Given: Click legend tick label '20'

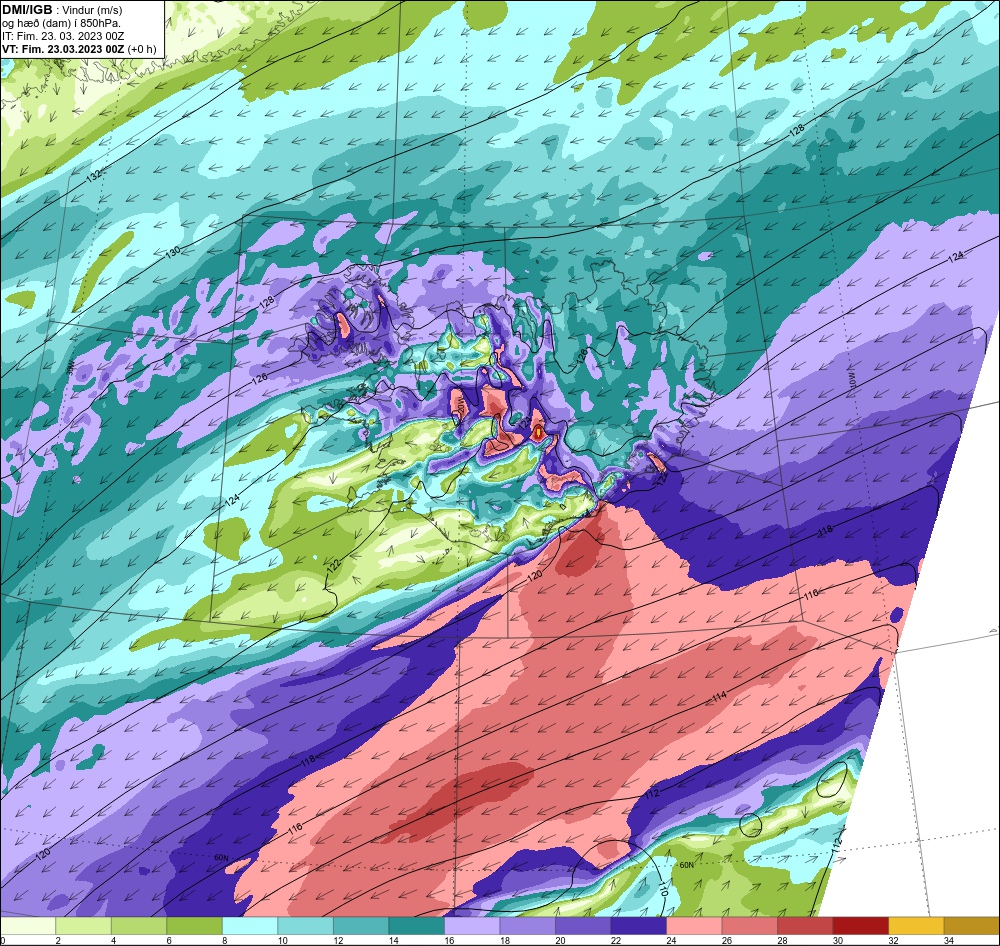Looking at the screenshot, I should coord(560,940).
